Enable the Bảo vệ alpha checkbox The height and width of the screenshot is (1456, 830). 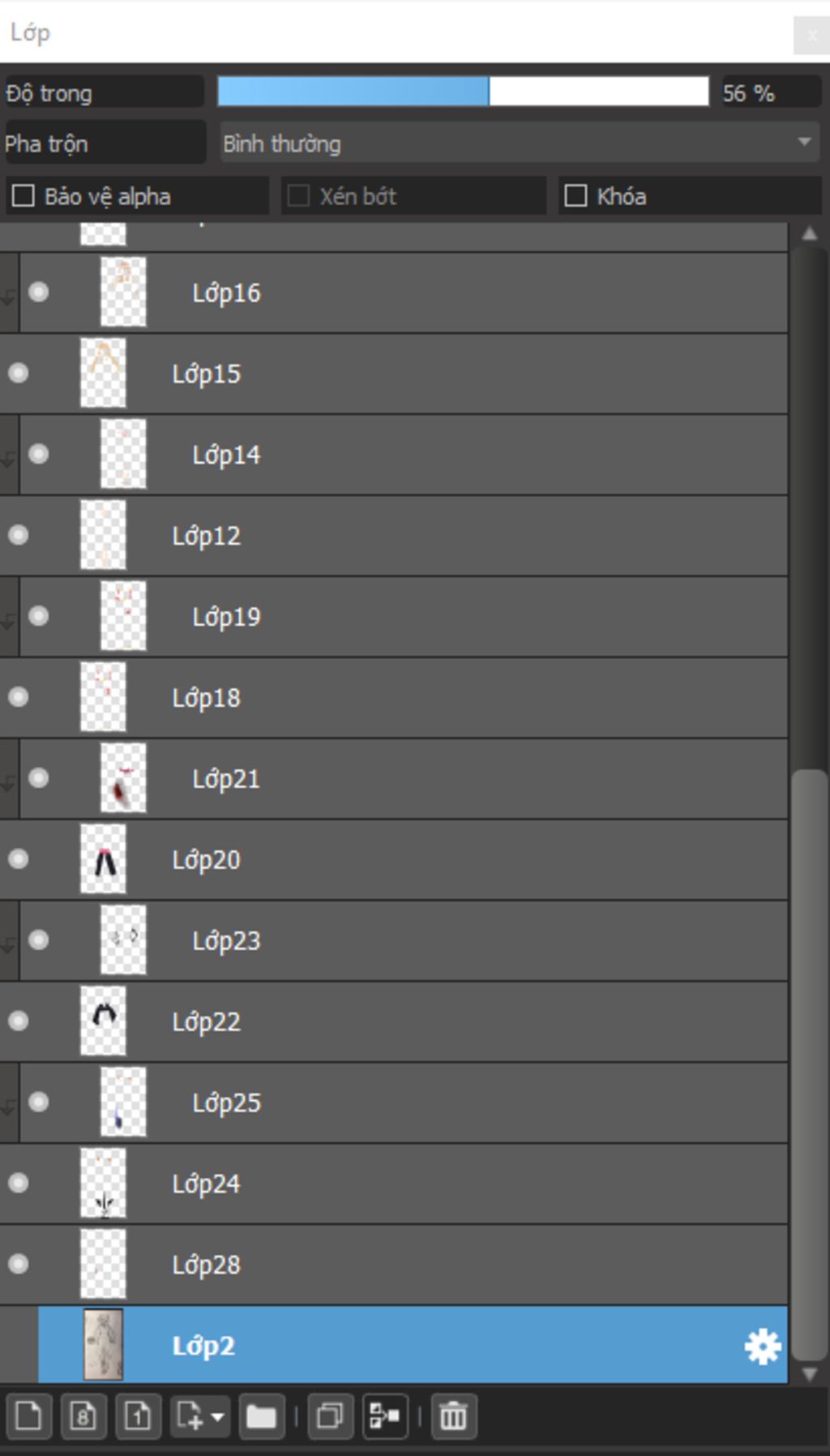[x=24, y=196]
